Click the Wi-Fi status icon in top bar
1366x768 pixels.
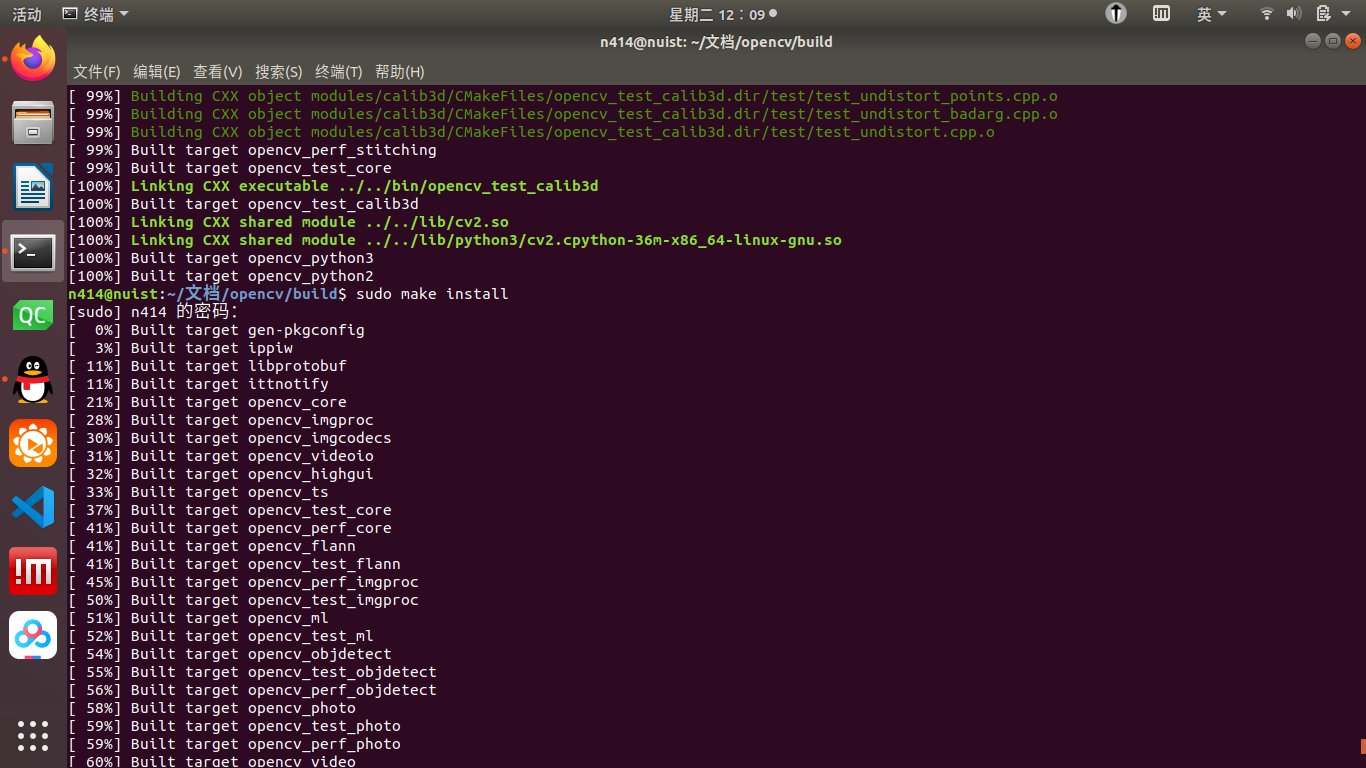click(x=1266, y=14)
